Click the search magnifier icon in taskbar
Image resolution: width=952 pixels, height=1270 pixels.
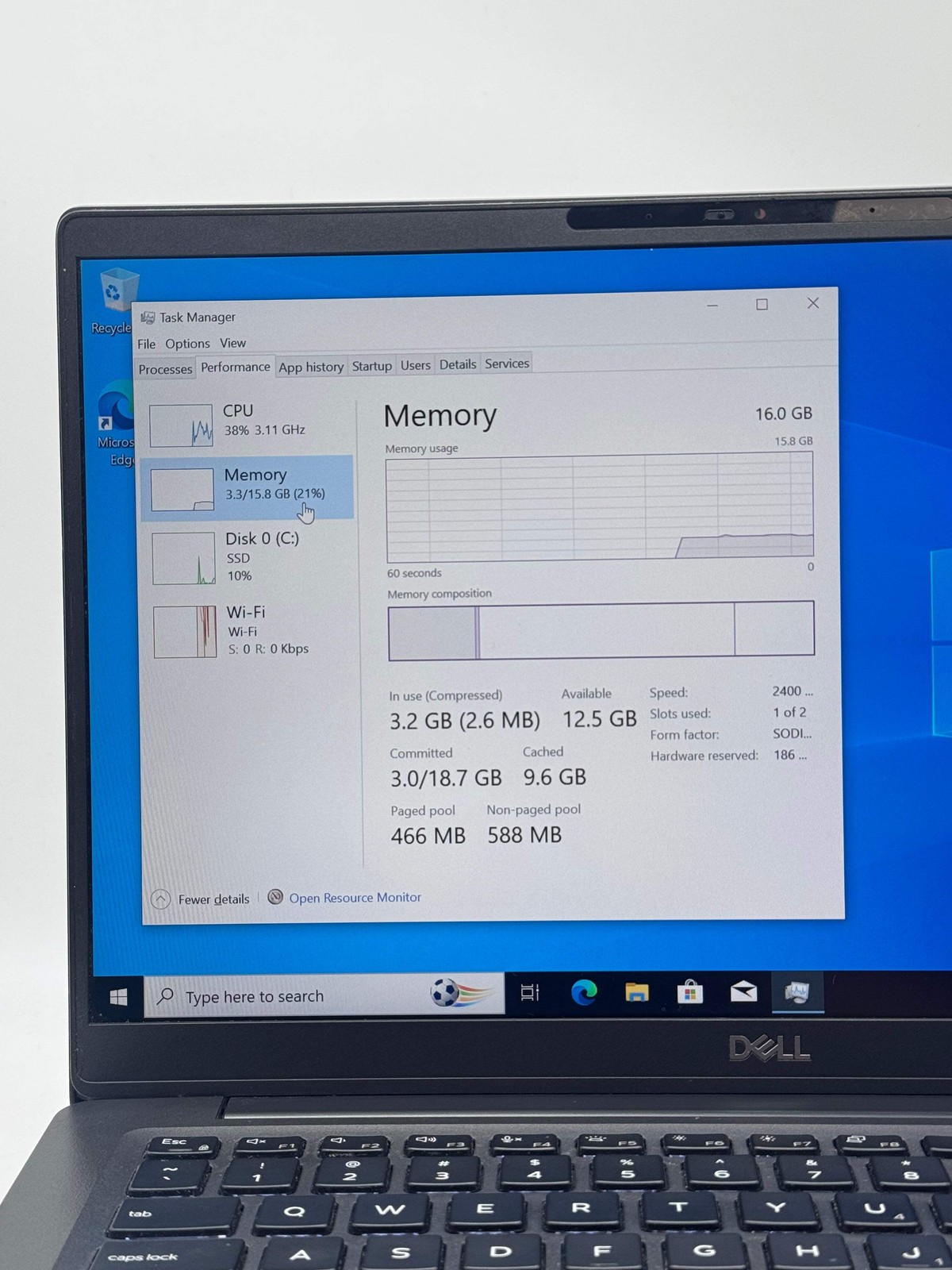(x=165, y=996)
